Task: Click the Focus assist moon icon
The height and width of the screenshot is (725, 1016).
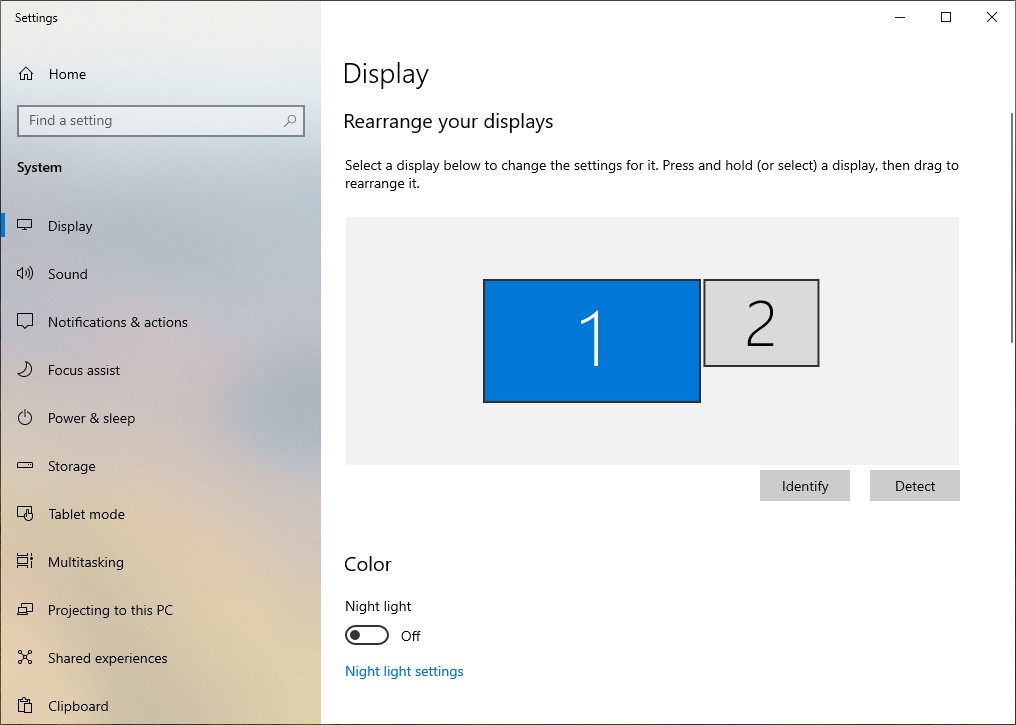Action: point(25,369)
